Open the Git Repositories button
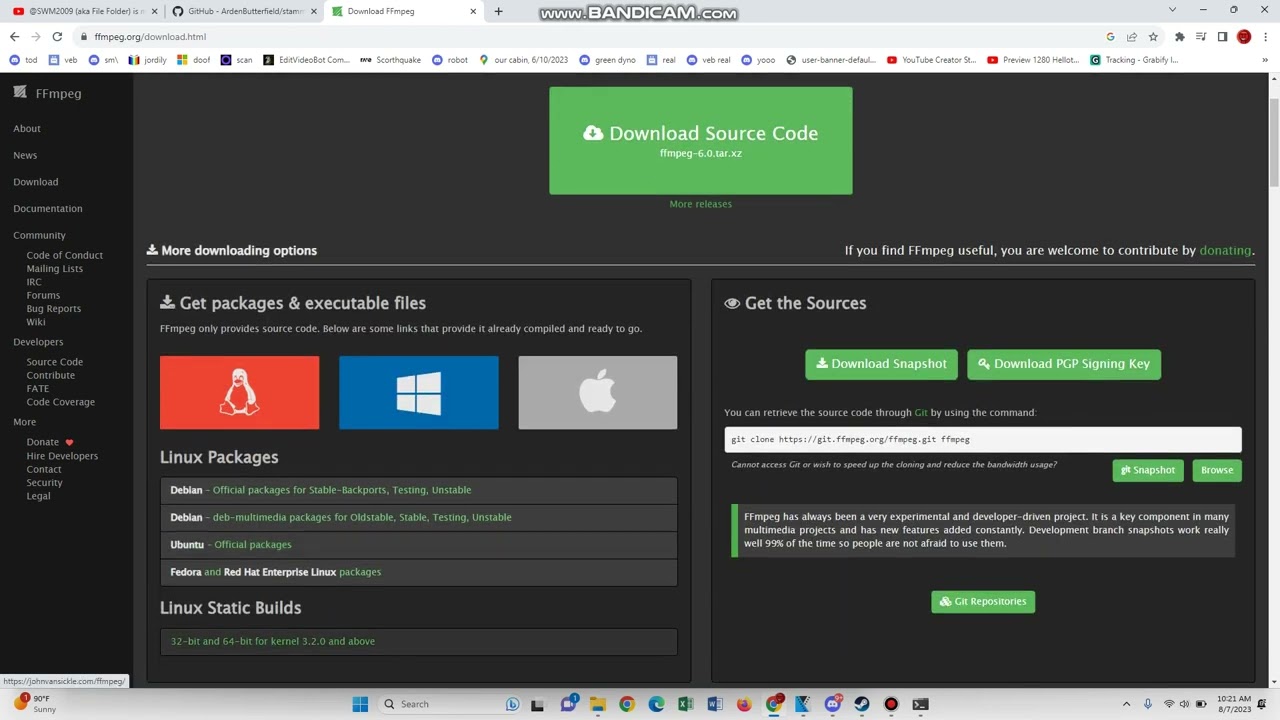Viewport: 1280px width, 720px height. coord(983,601)
